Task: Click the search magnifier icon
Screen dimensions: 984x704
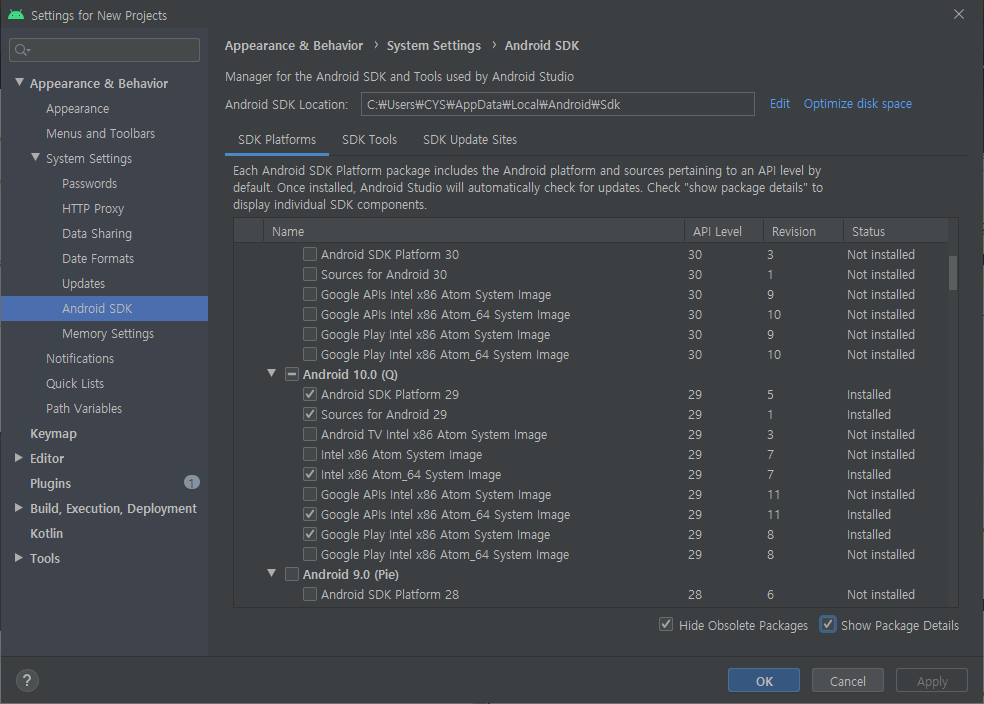Action: click(x=22, y=50)
